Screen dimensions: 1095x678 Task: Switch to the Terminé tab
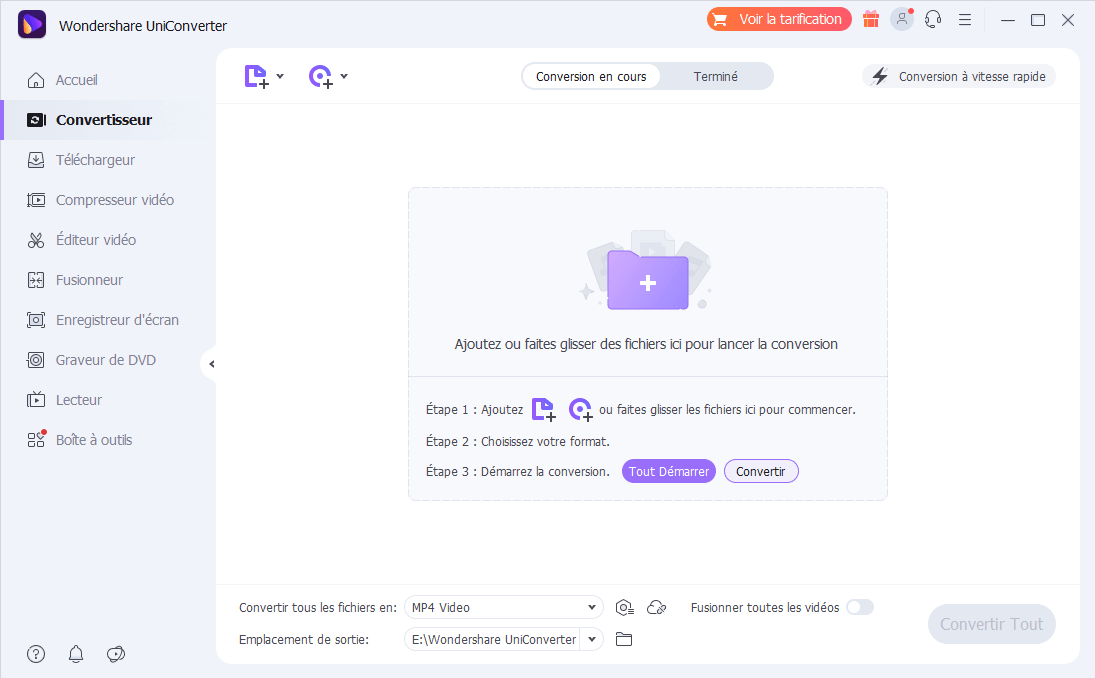[715, 77]
